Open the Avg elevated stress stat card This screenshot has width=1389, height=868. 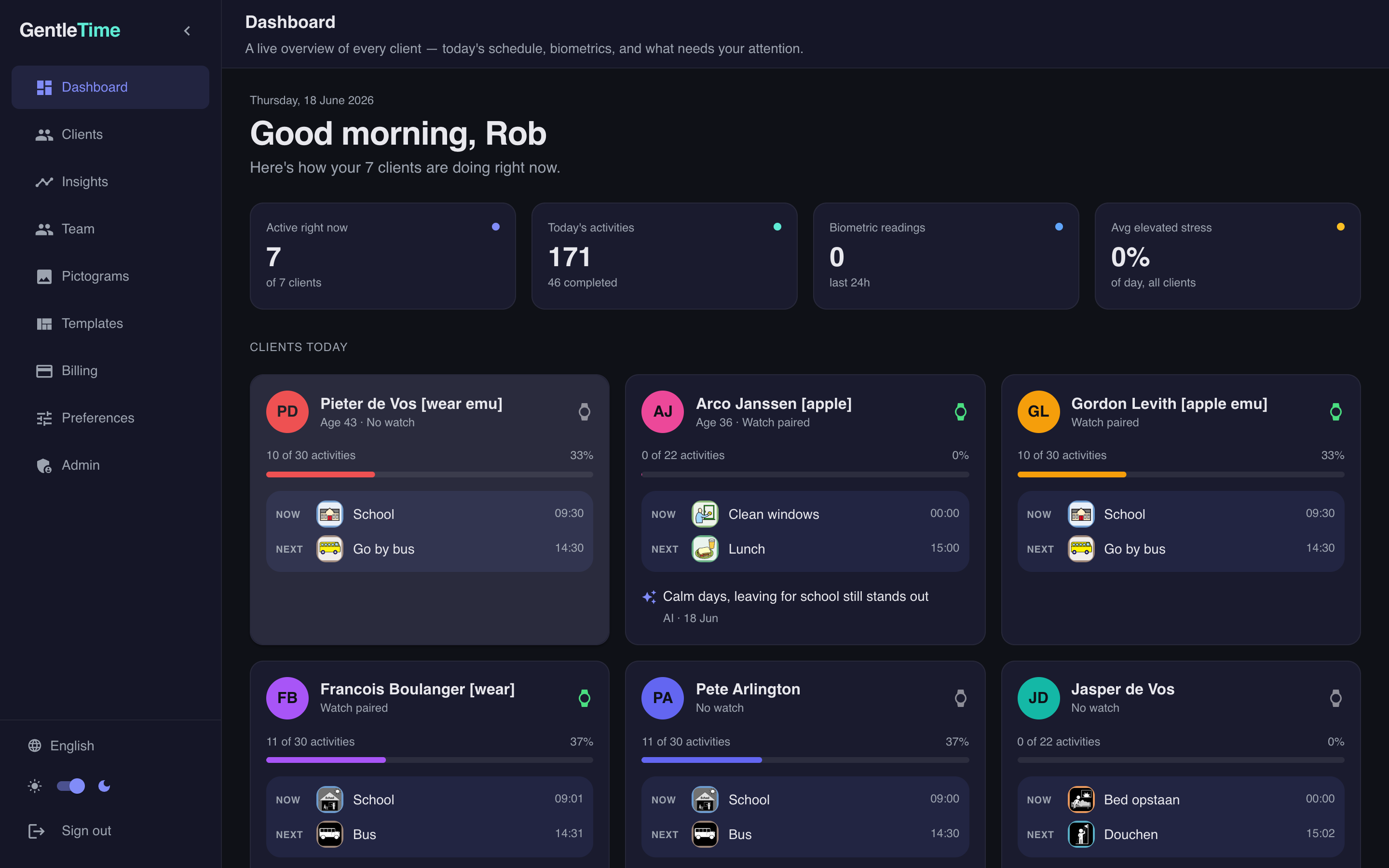point(1228,256)
